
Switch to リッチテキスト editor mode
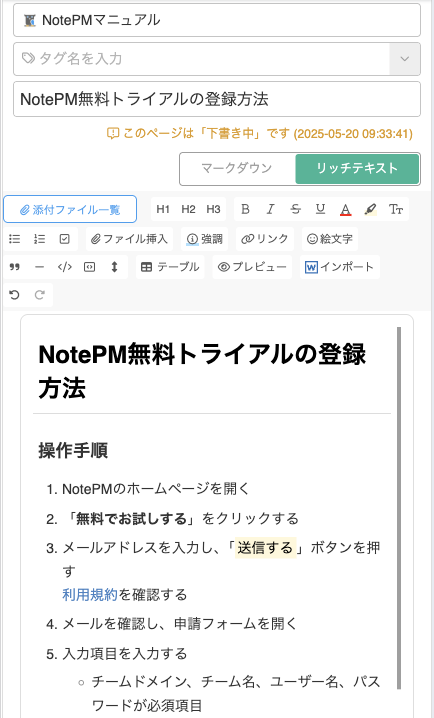click(x=357, y=169)
